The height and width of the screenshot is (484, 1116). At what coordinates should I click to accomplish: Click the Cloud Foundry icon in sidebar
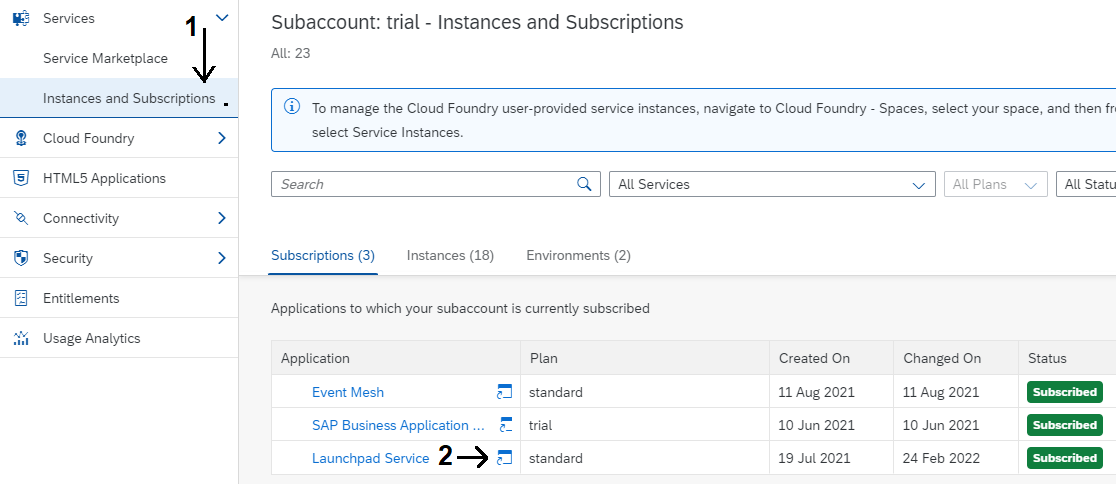[21, 138]
